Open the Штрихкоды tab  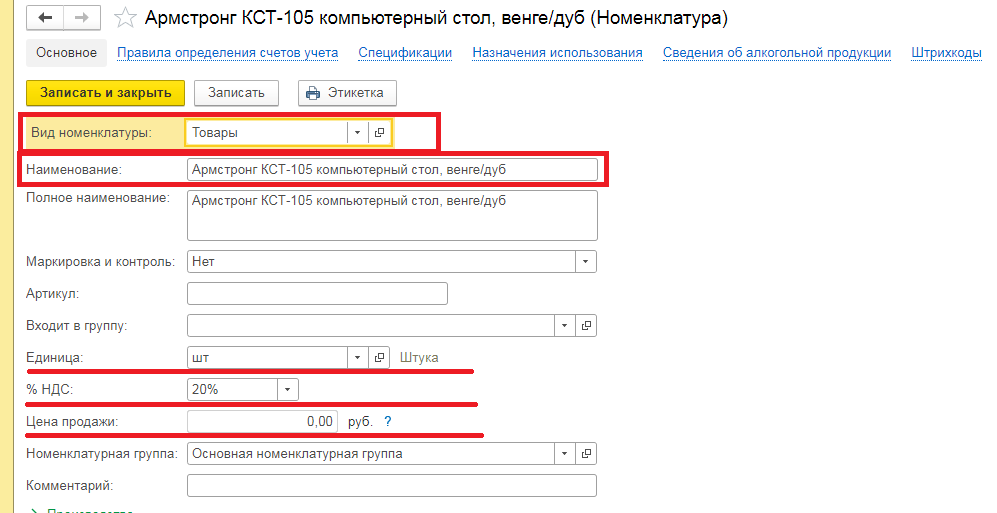click(x=946, y=53)
